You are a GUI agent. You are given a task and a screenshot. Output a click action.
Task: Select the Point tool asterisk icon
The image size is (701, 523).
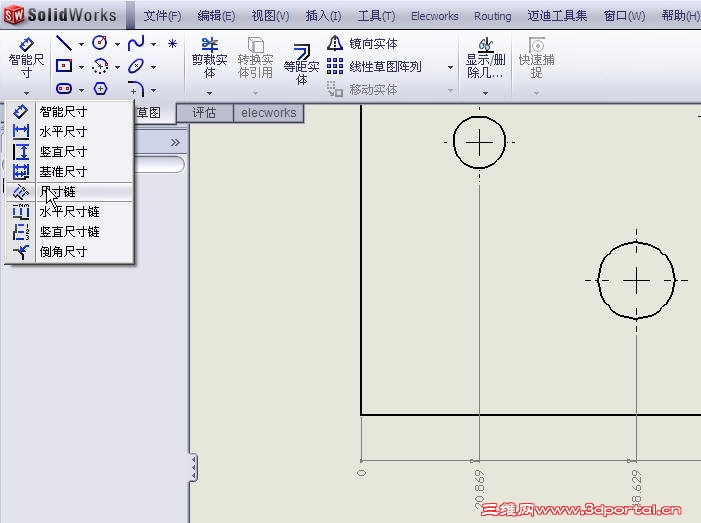(x=172, y=43)
